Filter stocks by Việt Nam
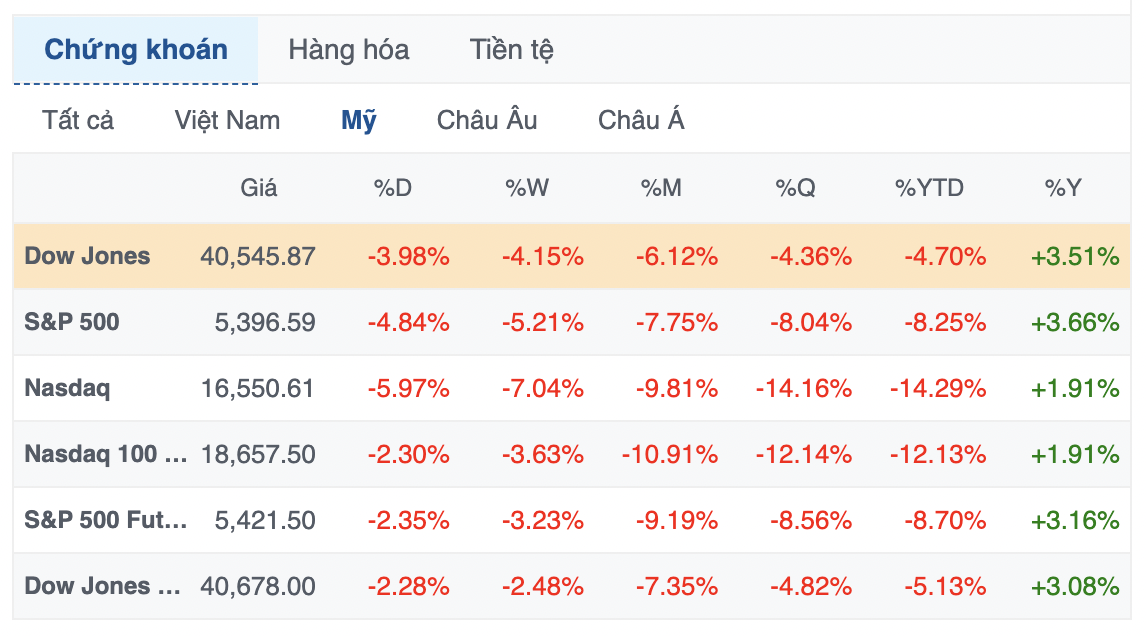 pyautogui.click(x=227, y=121)
